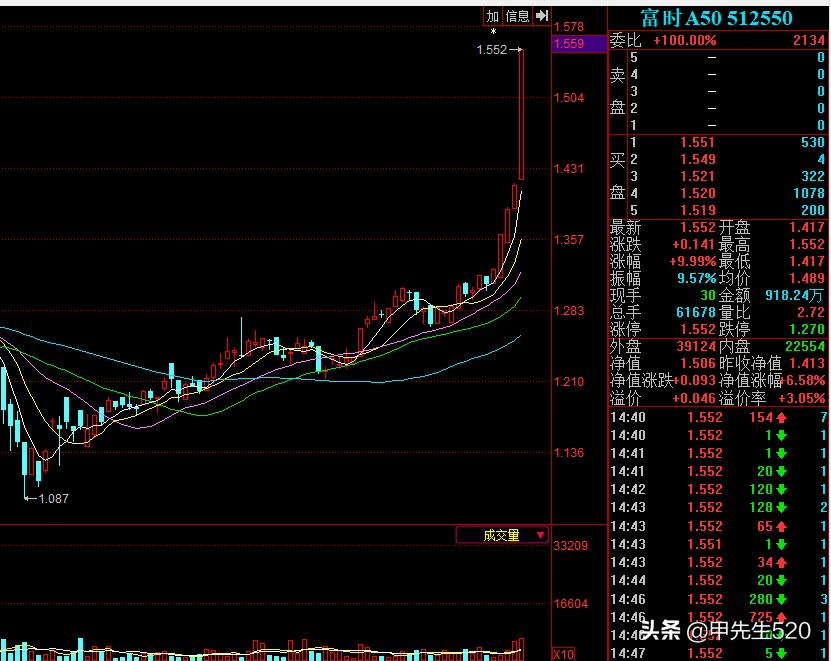The image size is (831, 661).
Task: Click the 买4 bid volume 1078
Action: tap(809, 193)
